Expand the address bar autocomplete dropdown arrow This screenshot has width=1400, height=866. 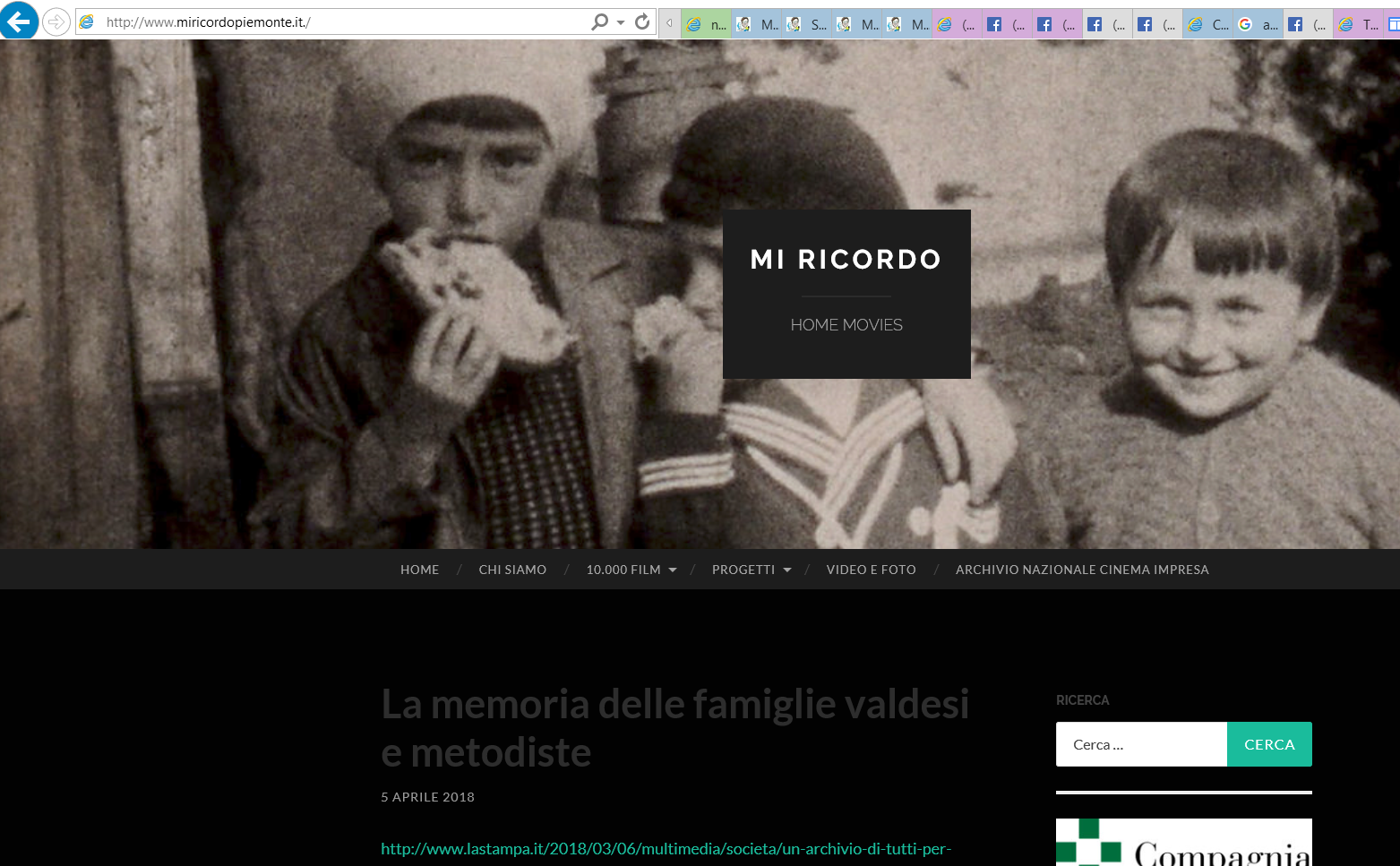[621, 22]
